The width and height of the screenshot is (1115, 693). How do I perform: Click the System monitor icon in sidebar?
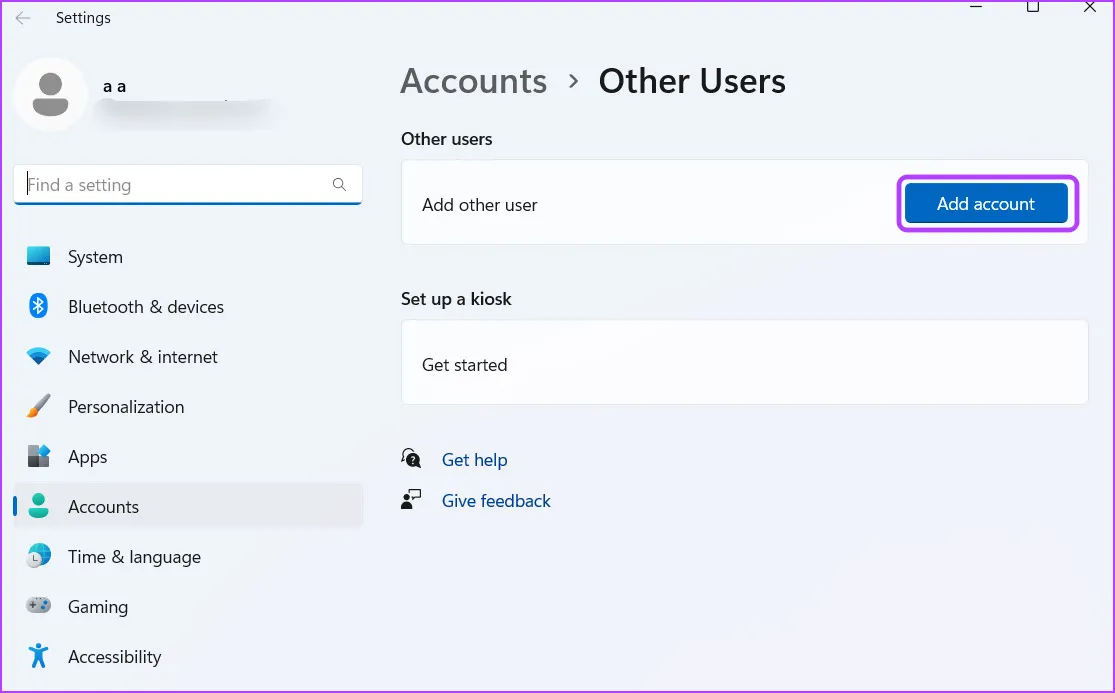[x=39, y=257]
